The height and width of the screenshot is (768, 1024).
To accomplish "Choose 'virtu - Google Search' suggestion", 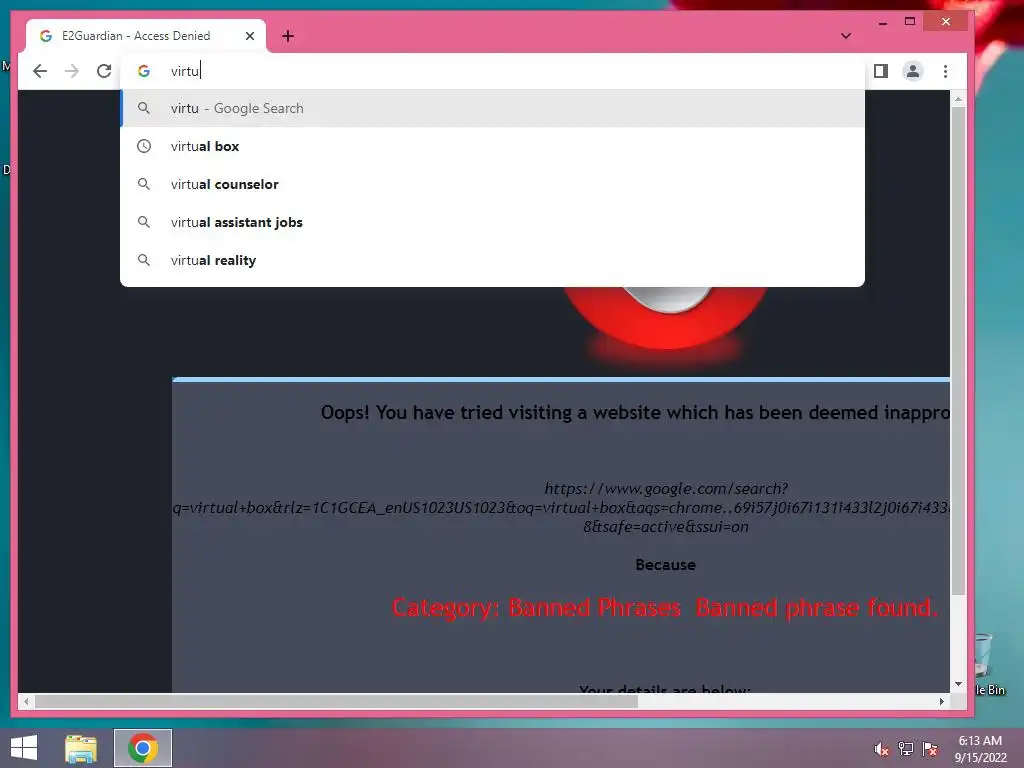I will (x=492, y=108).
